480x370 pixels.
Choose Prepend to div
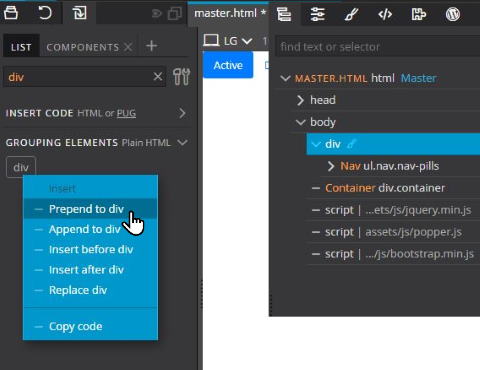[x=90, y=209]
